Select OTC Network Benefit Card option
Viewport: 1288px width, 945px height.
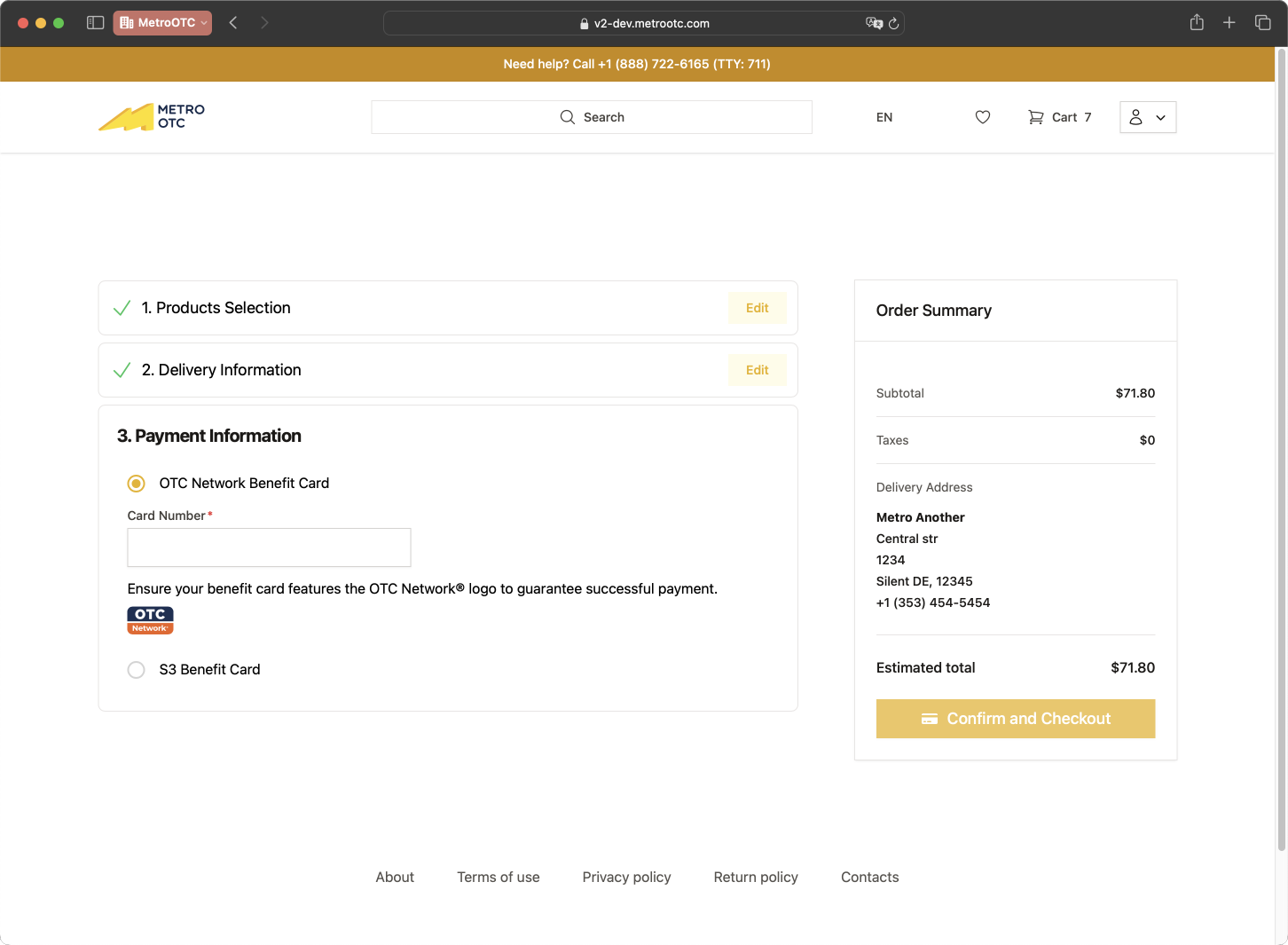pos(137,484)
